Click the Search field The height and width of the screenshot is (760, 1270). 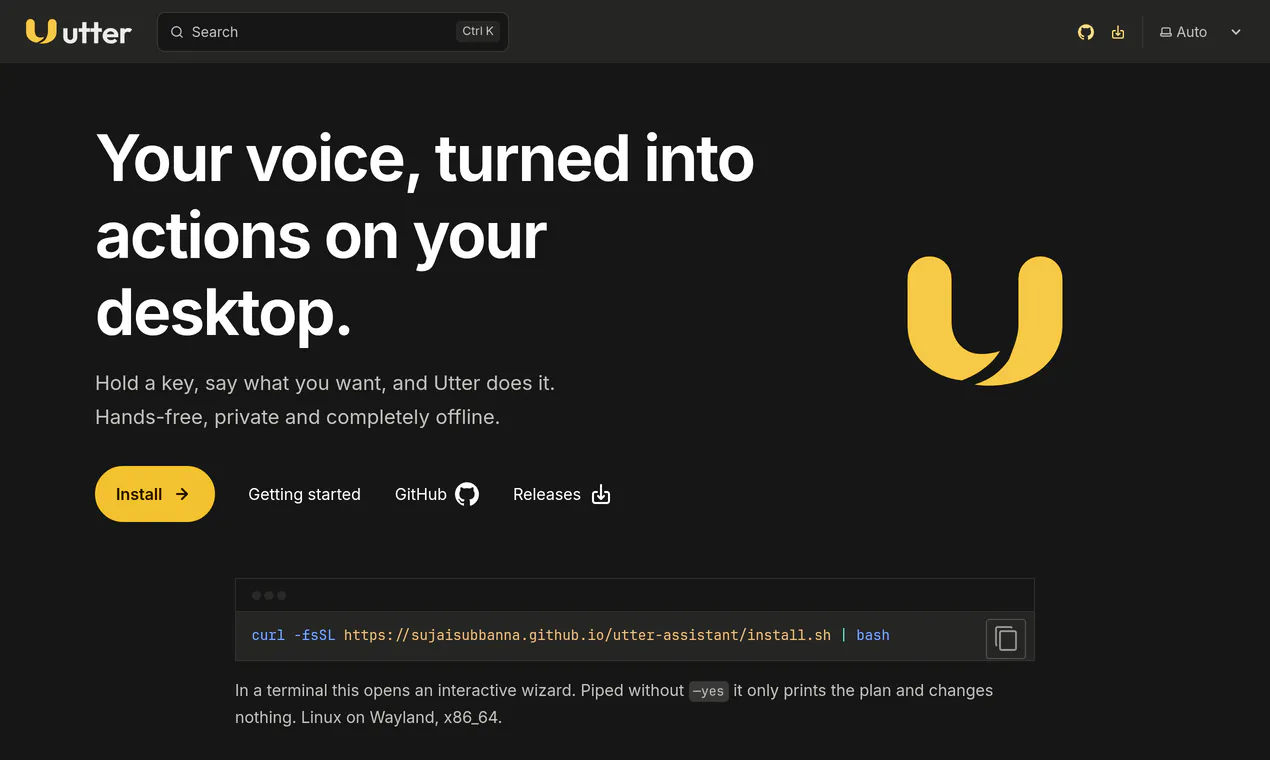click(x=333, y=32)
